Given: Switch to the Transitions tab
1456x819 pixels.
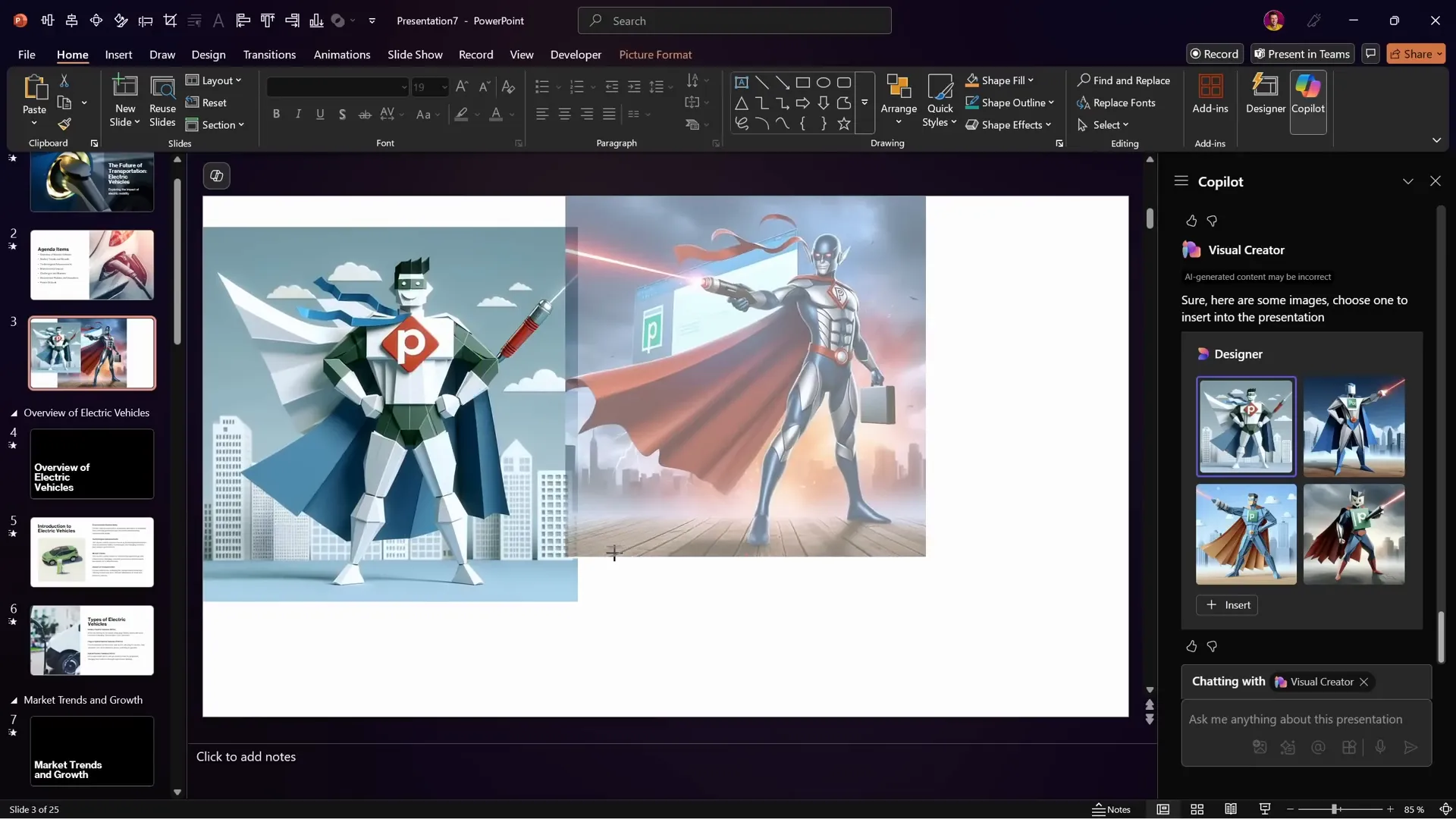Looking at the screenshot, I should point(269,55).
